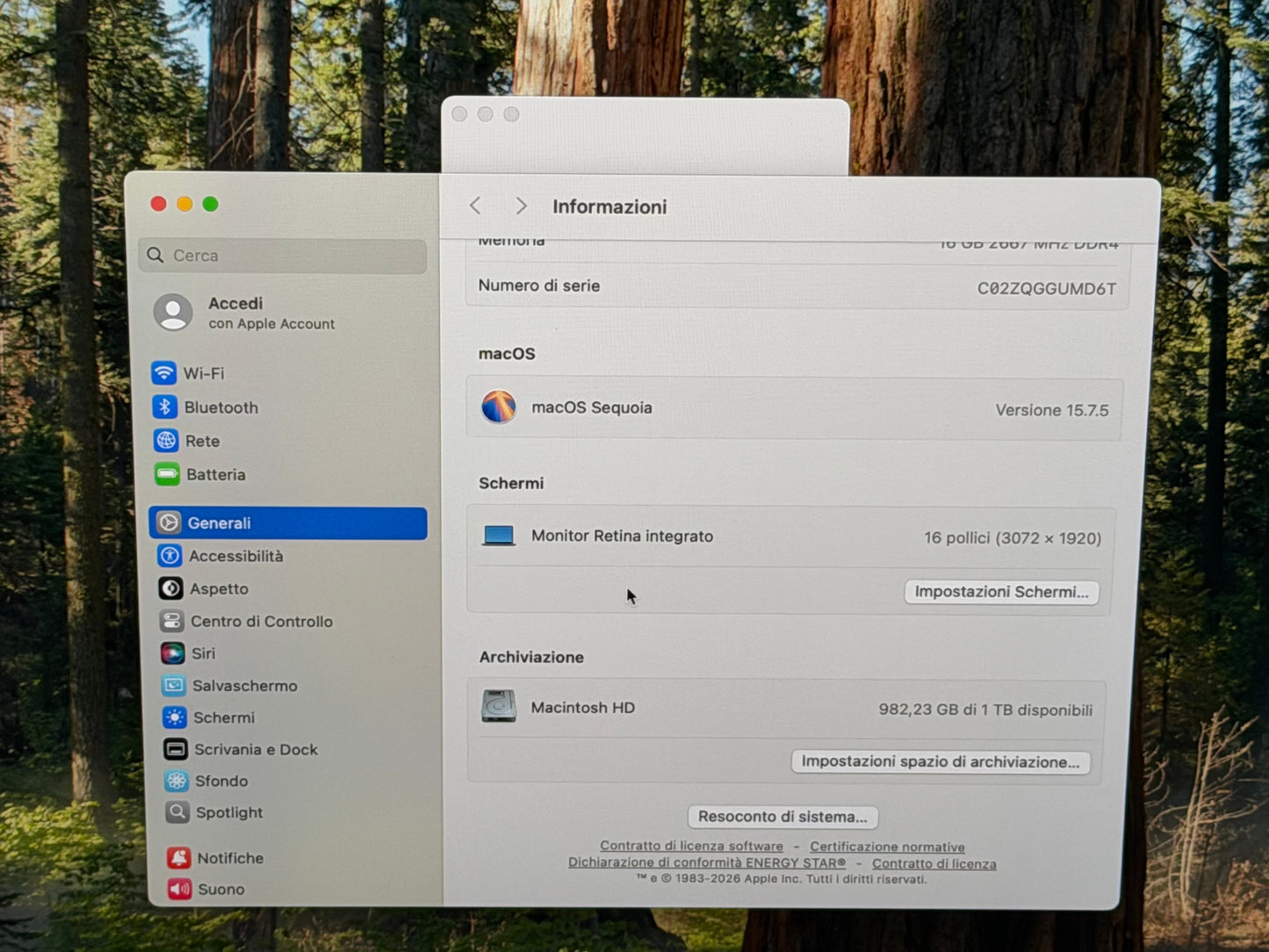Zoom System Settings with green button

tap(211, 204)
